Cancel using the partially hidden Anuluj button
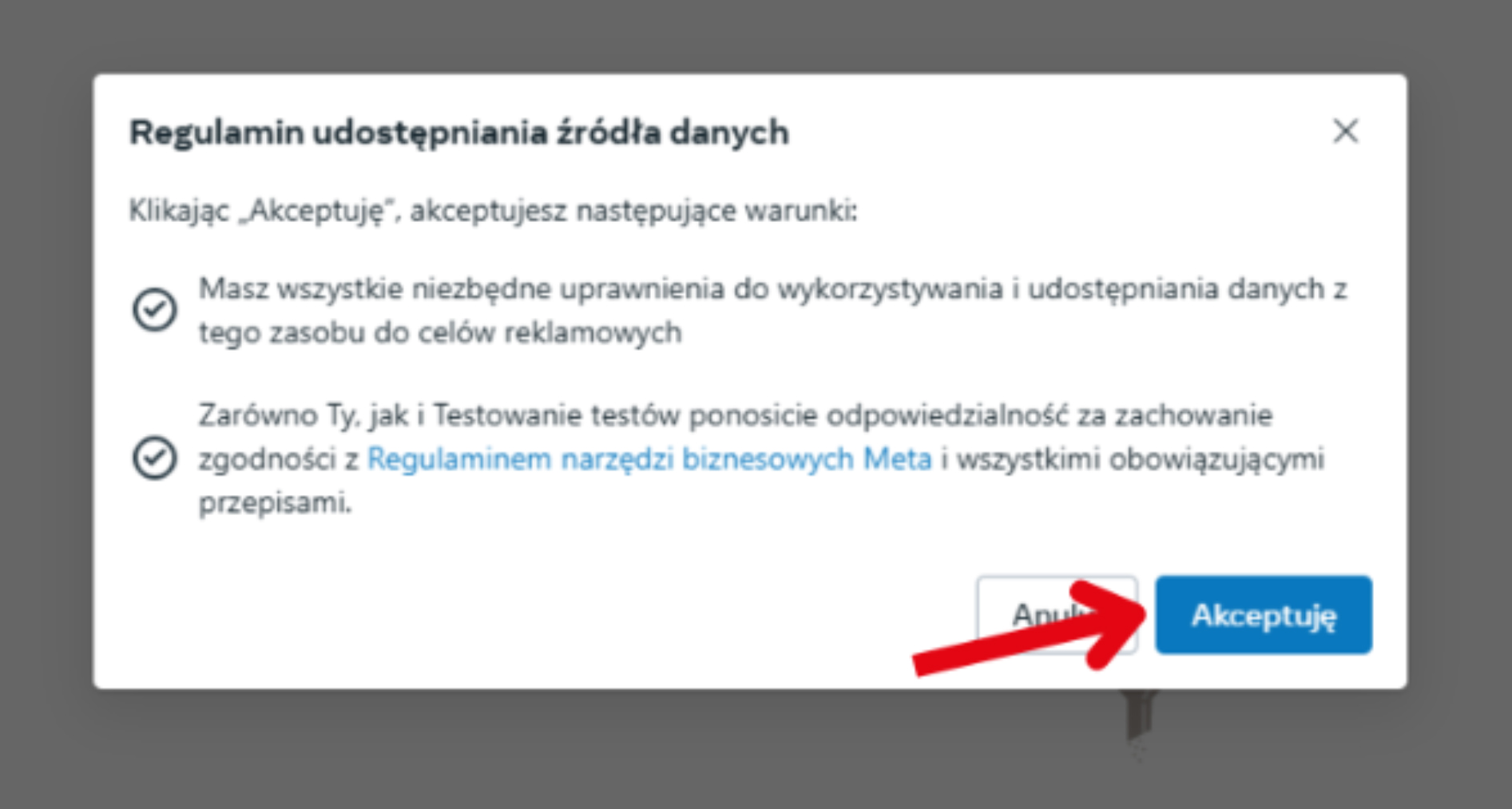Image resolution: width=1512 pixels, height=809 pixels. pos(1056,615)
